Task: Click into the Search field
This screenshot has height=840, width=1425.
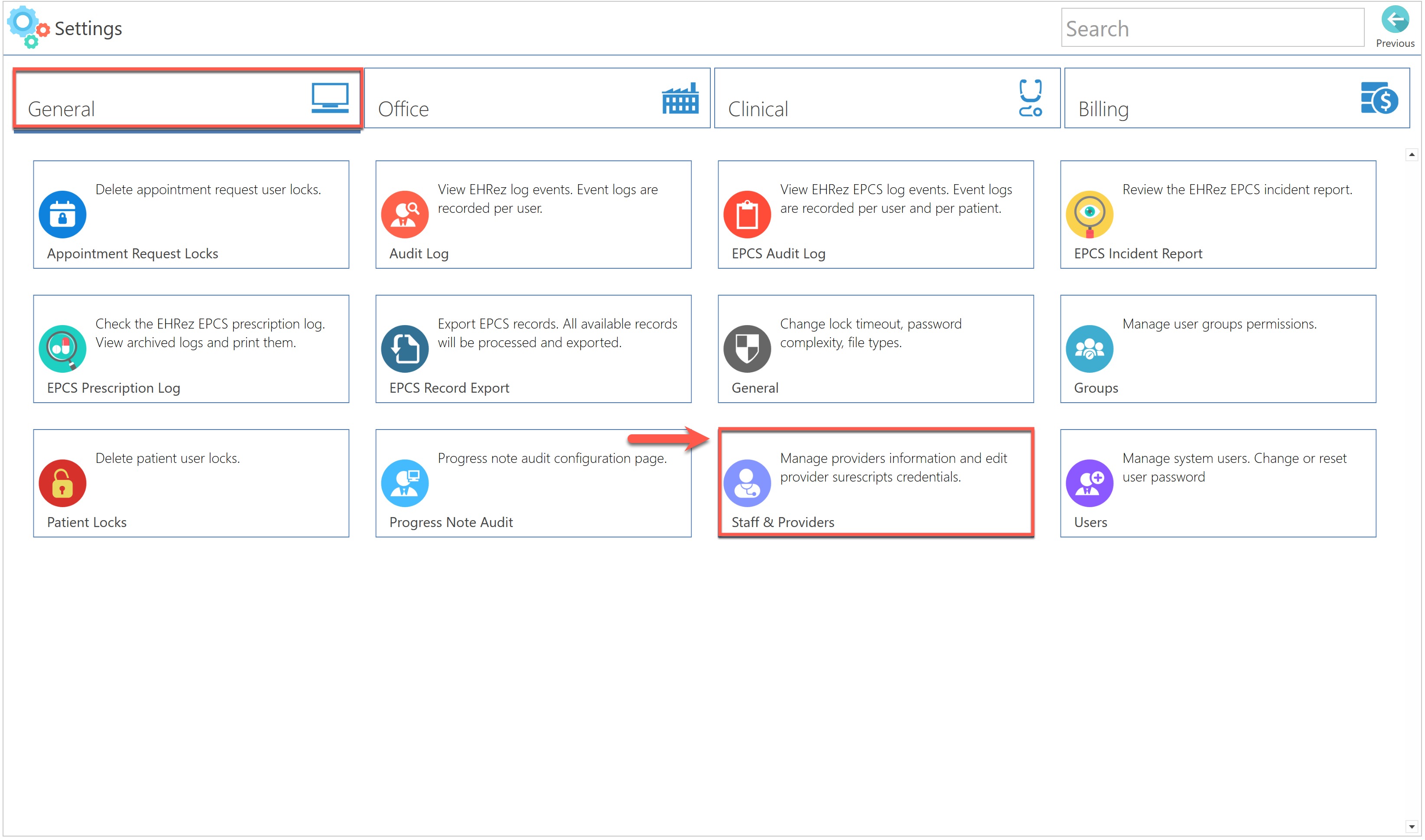Action: (1212, 28)
